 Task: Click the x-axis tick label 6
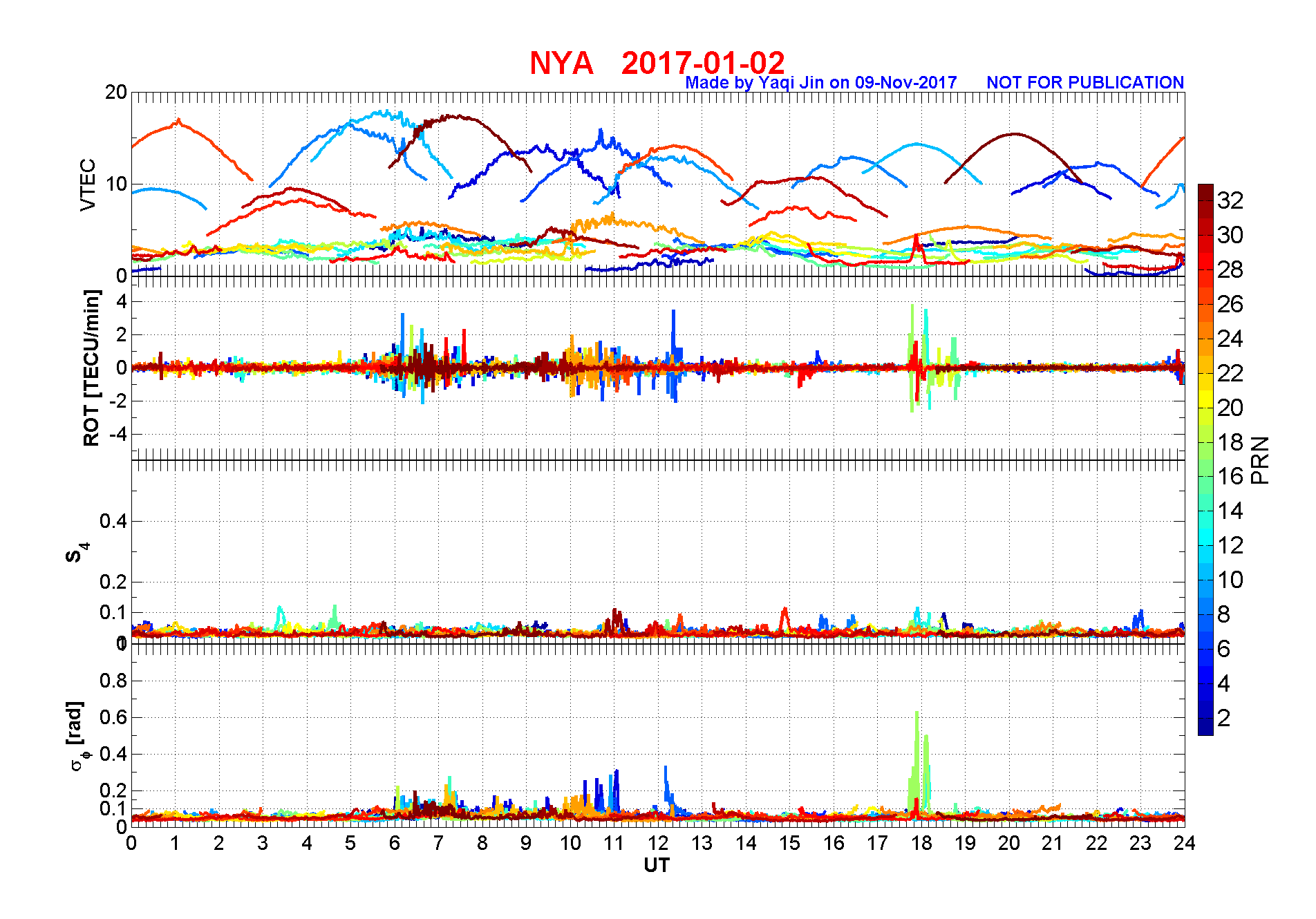tap(395, 843)
